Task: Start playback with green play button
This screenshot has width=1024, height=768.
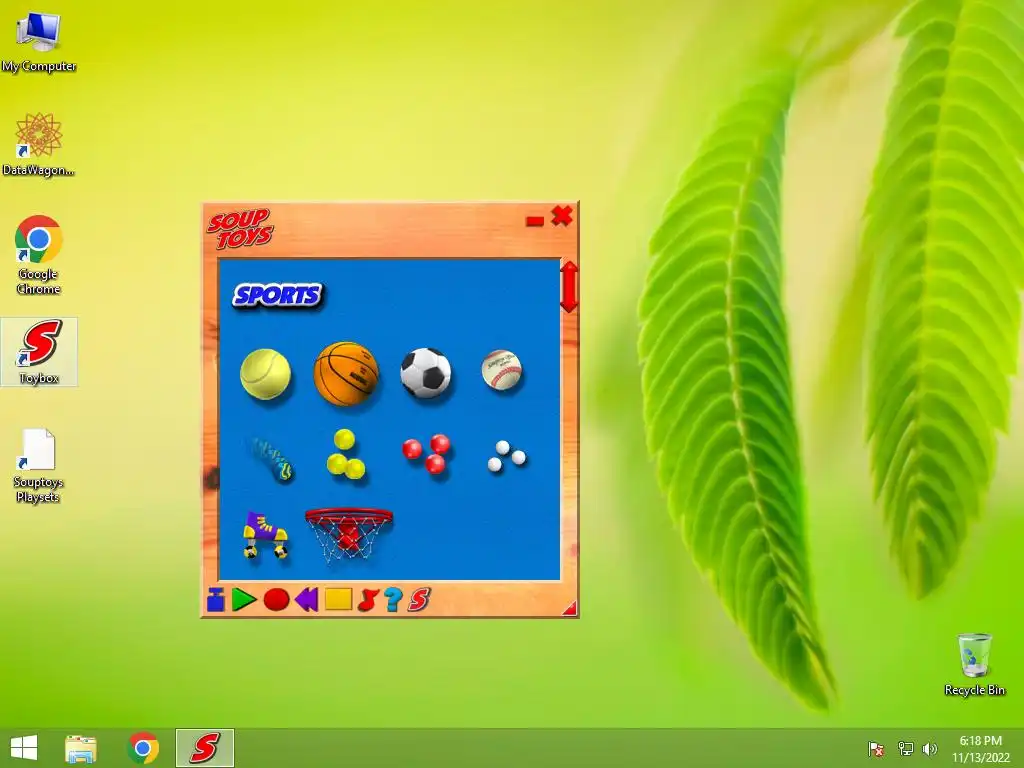Action: click(x=244, y=600)
